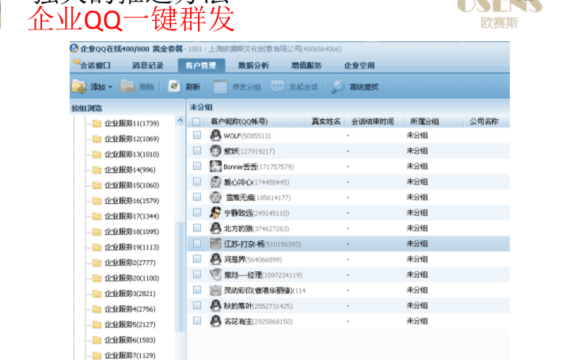Click the avatar of user 510150393

click(216, 244)
